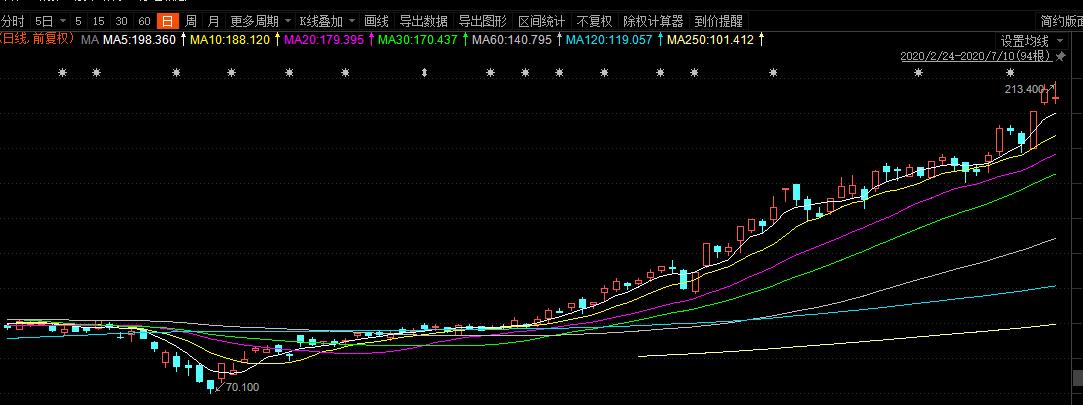Click the 日线,前复权 chart label
The image size is (1083, 405).
pos(37,39)
